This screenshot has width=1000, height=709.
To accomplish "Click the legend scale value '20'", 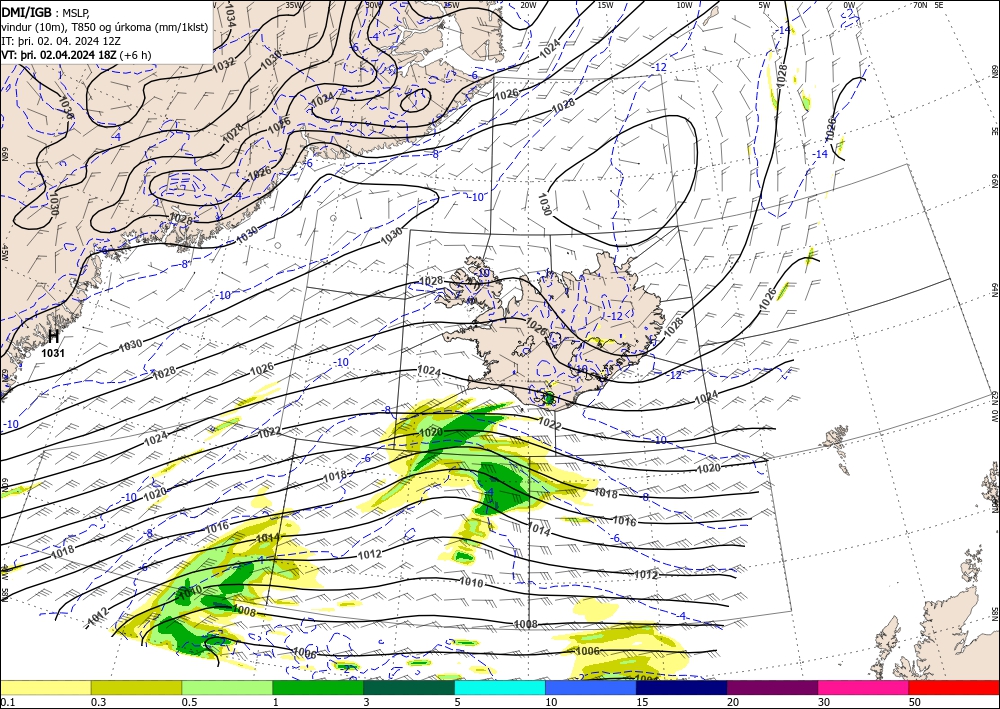I will click(733, 702).
